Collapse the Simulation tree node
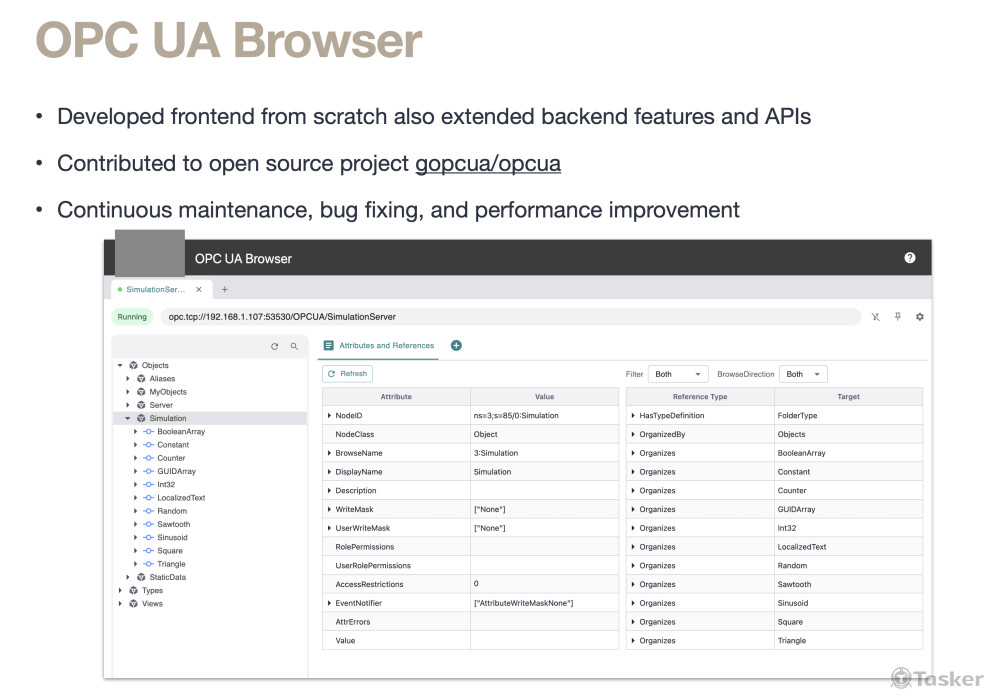Screen dimensions: 1000x699 [x=128, y=418]
